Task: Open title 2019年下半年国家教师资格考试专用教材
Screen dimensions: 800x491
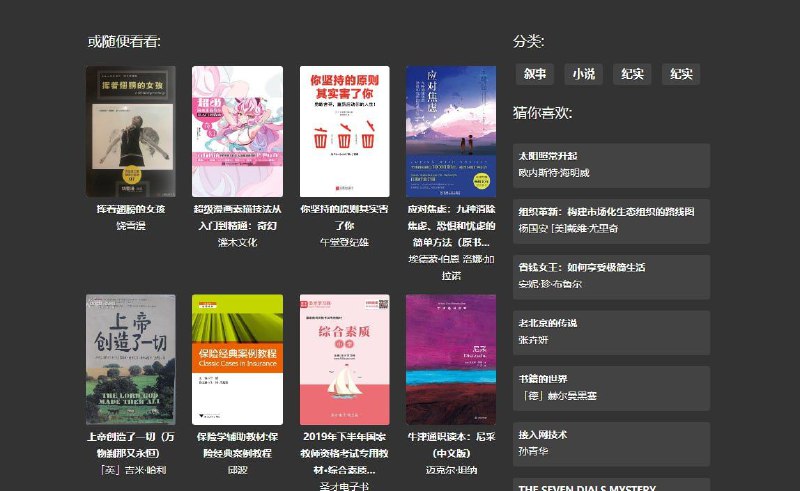Action: pos(344,453)
